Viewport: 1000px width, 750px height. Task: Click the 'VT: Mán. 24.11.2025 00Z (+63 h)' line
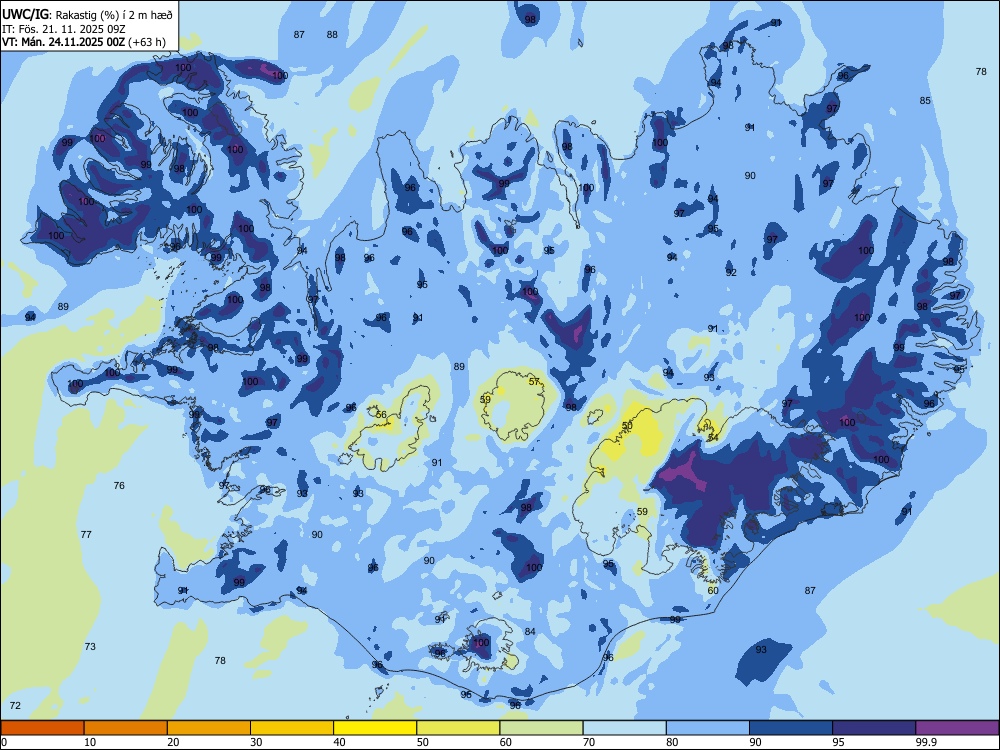pyautogui.click(x=84, y=42)
